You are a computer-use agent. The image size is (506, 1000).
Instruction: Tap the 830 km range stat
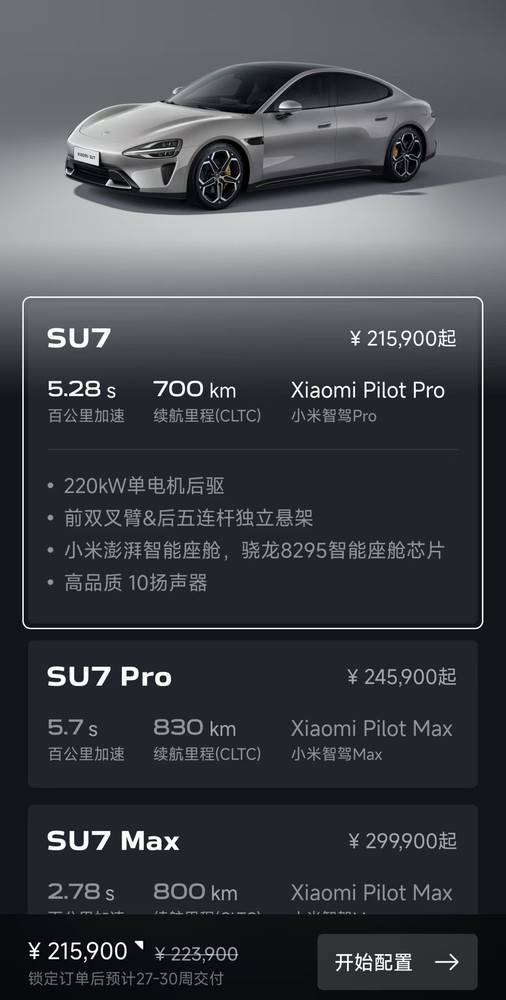click(x=195, y=728)
